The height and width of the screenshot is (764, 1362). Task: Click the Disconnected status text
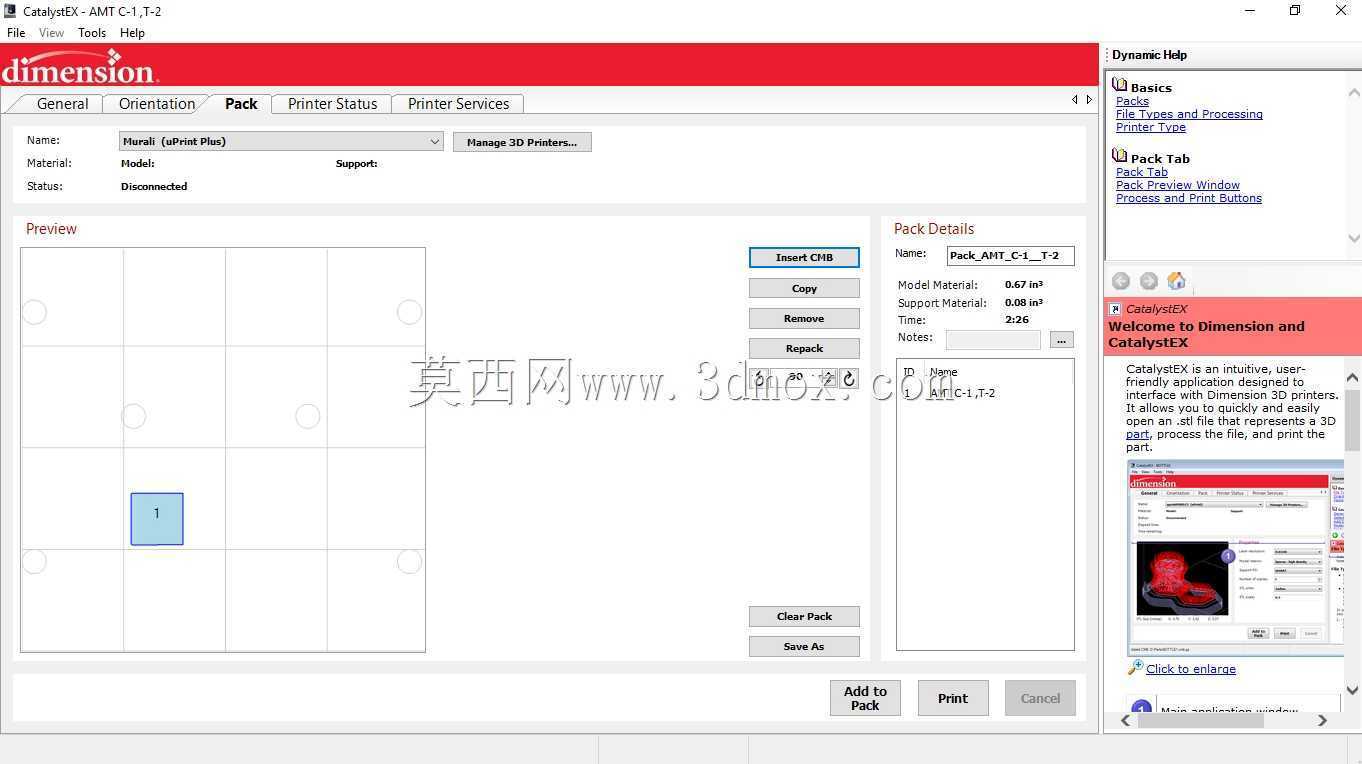[154, 186]
